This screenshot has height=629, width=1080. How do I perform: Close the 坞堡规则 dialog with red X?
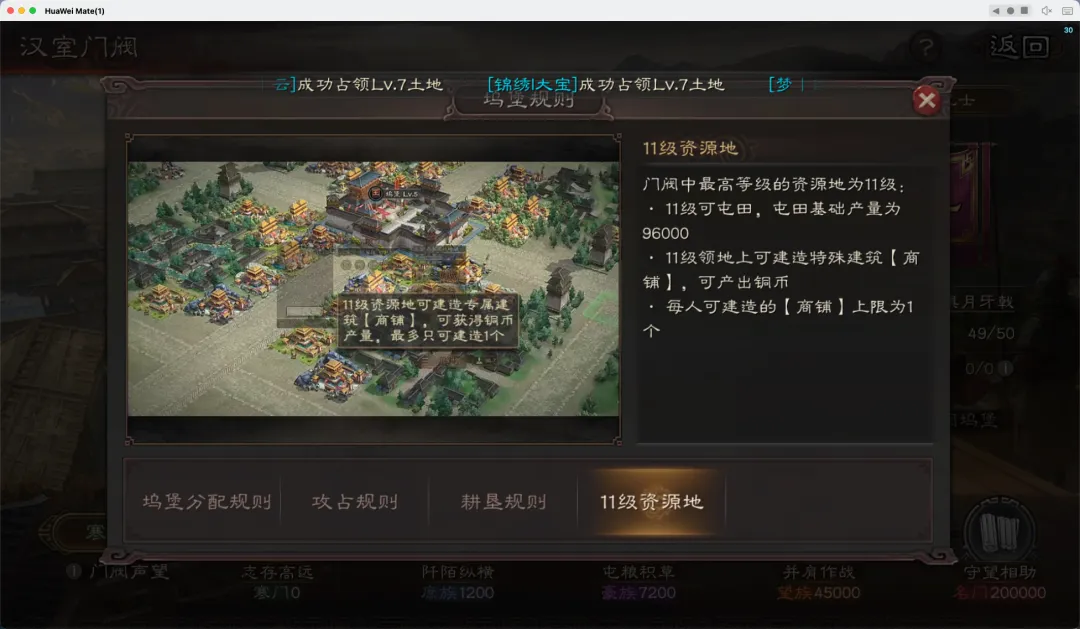pos(926,101)
